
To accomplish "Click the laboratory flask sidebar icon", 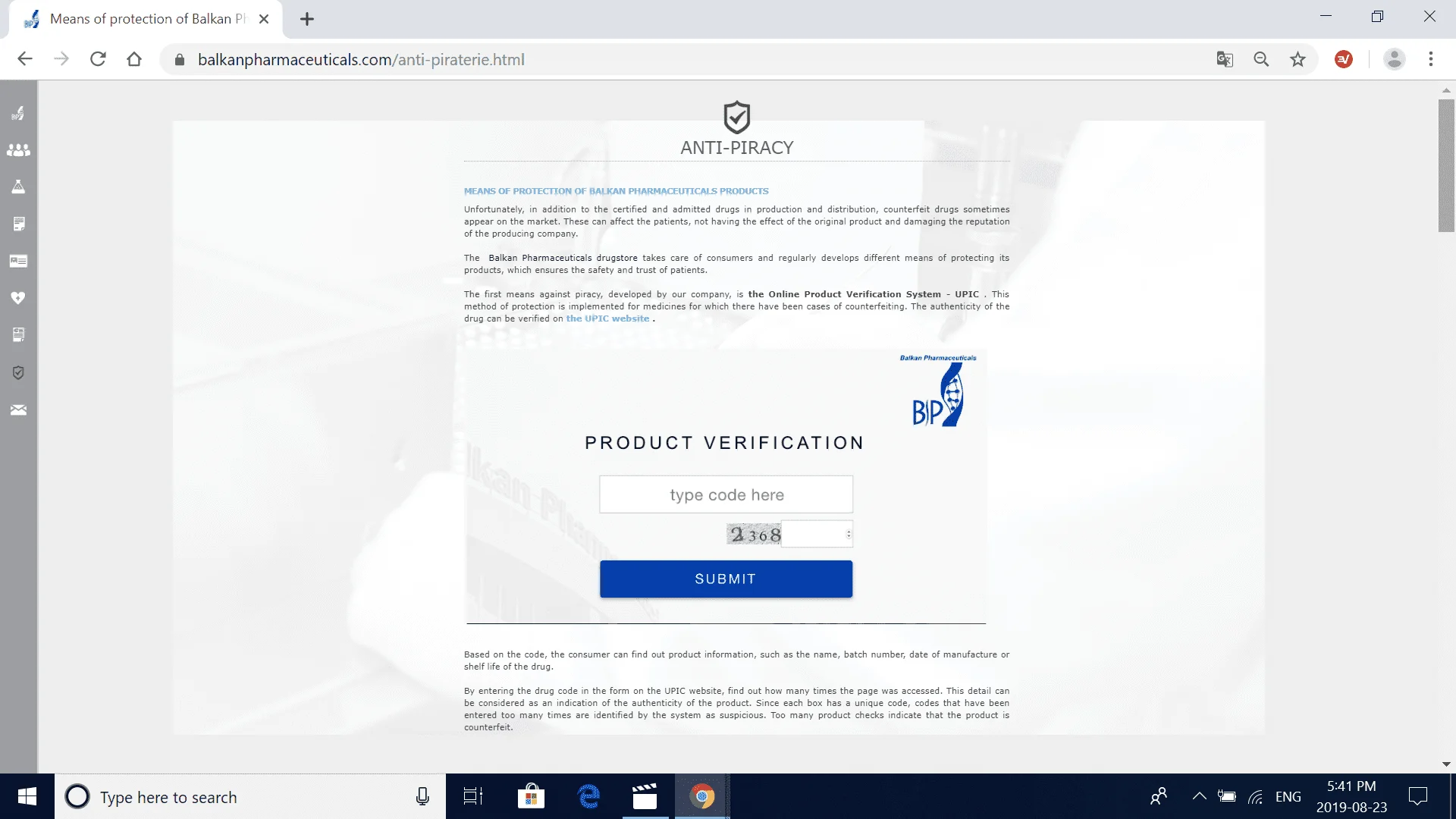I will (x=18, y=187).
